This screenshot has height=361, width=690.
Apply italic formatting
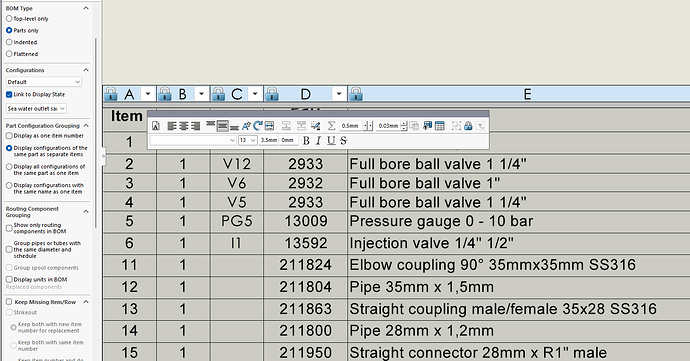[319, 140]
